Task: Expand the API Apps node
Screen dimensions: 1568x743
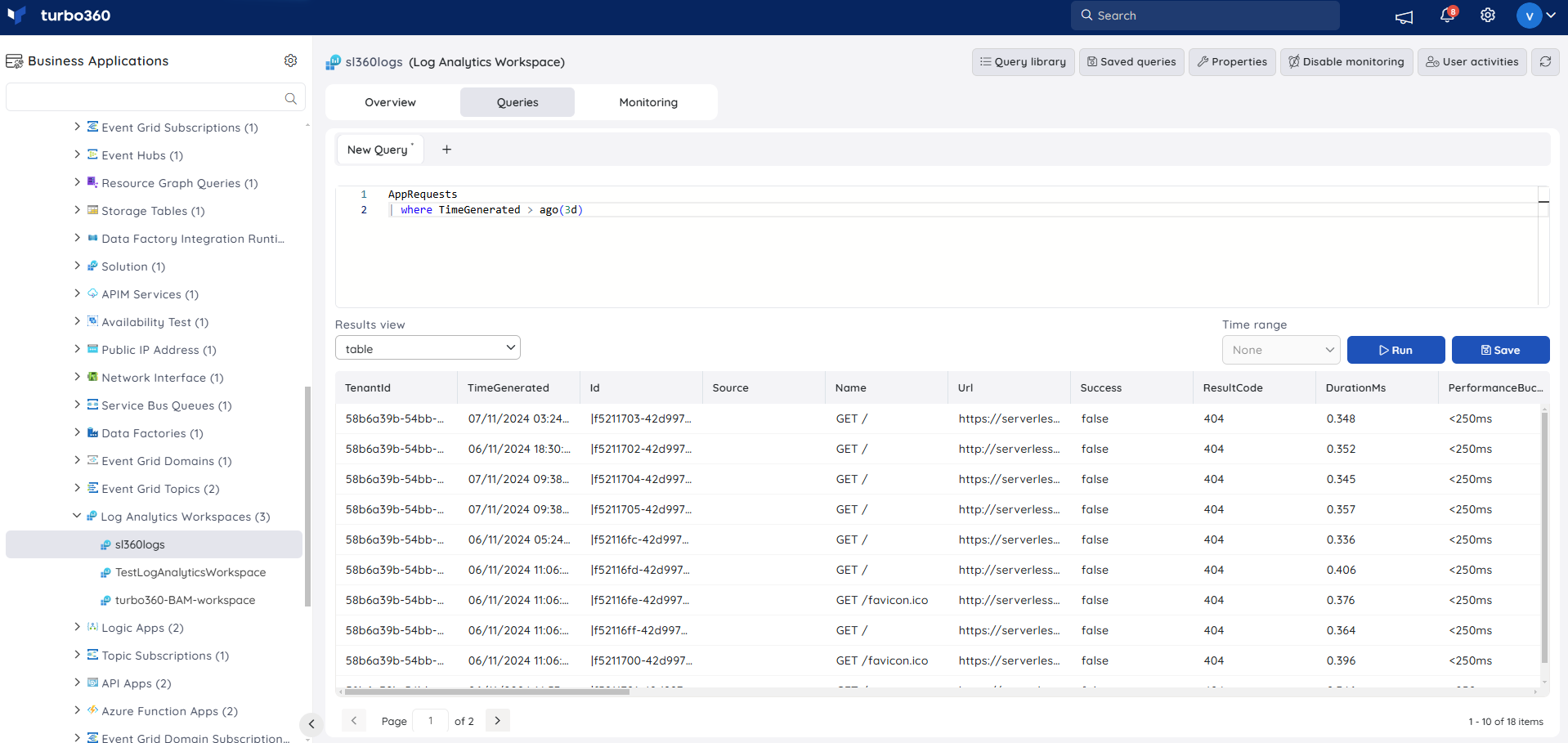Action: 77,683
